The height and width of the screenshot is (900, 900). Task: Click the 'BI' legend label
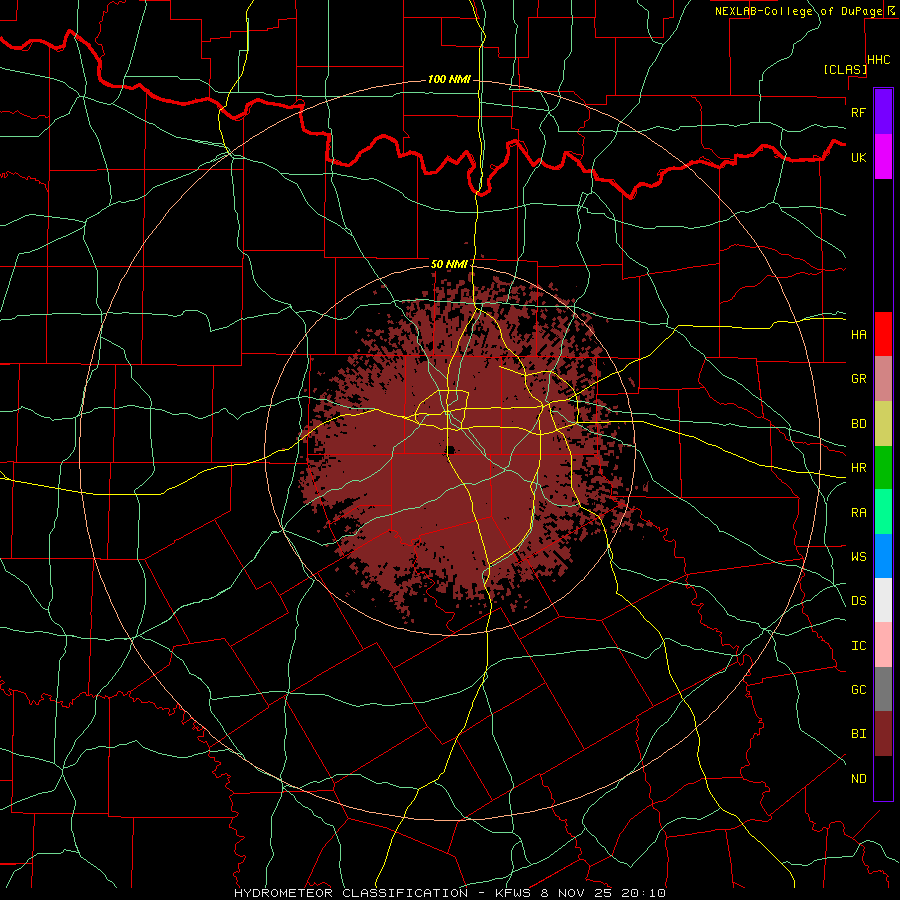pos(859,734)
